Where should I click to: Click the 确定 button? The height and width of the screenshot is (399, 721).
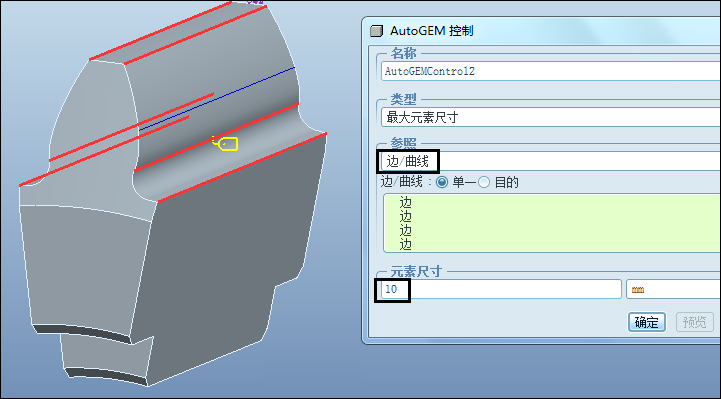pyautogui.click(x=647, y=322)
